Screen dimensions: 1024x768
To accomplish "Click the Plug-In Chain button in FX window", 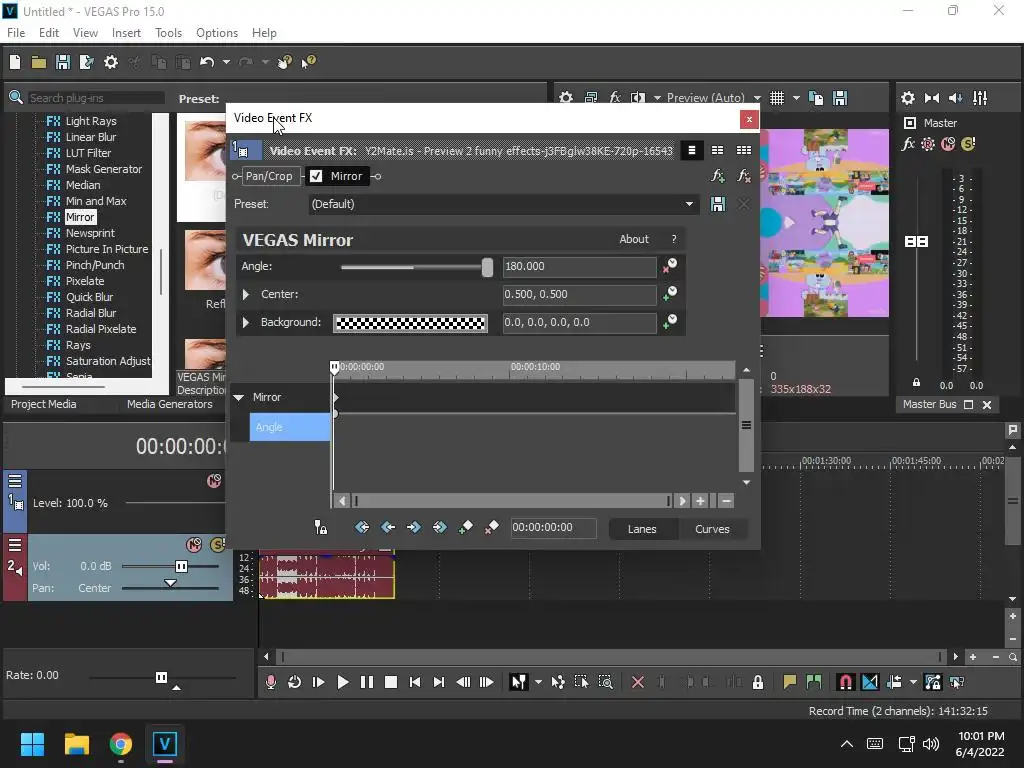I will pyautogui.click(x=718, y=176).
